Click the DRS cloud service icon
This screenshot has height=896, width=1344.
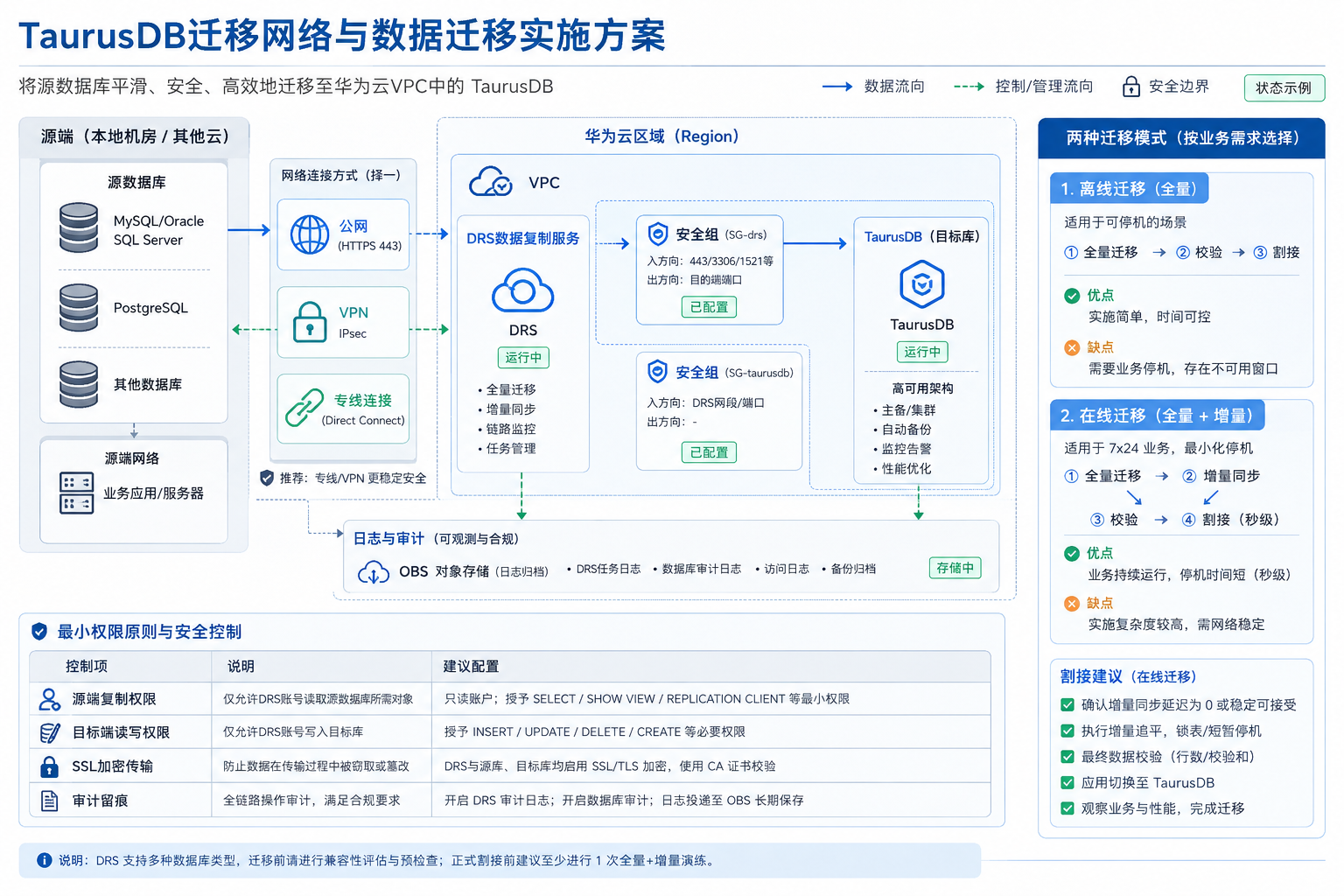click(x=523, y=290)
